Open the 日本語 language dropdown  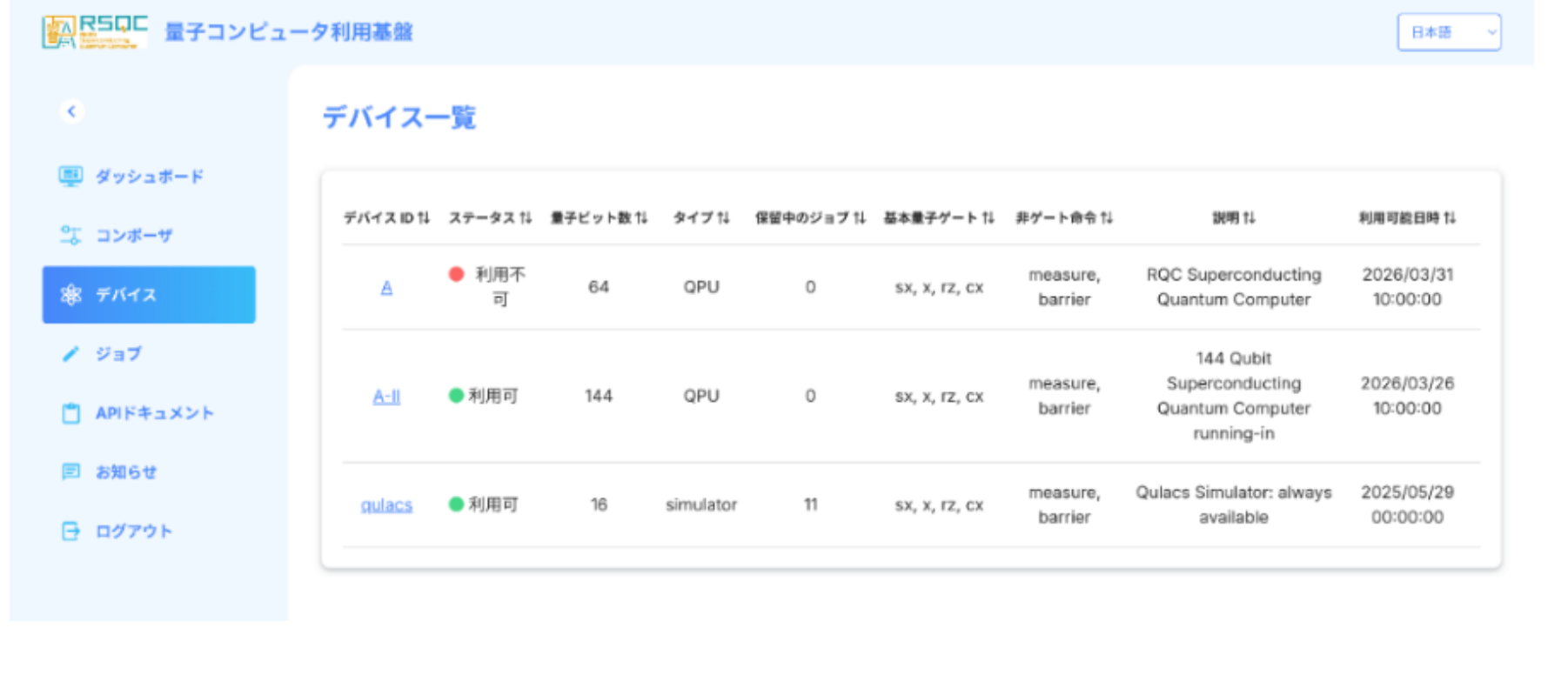(1448, 32)
